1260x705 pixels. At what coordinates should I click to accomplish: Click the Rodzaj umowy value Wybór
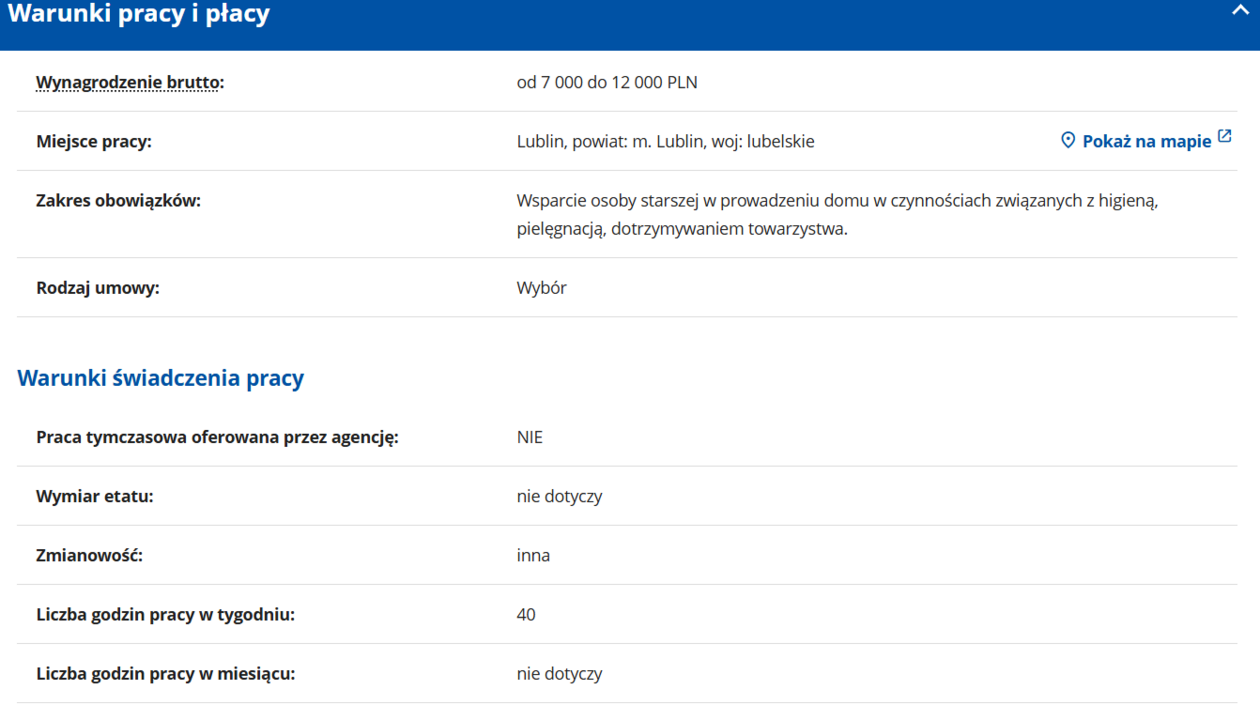[x=541, y=288]
